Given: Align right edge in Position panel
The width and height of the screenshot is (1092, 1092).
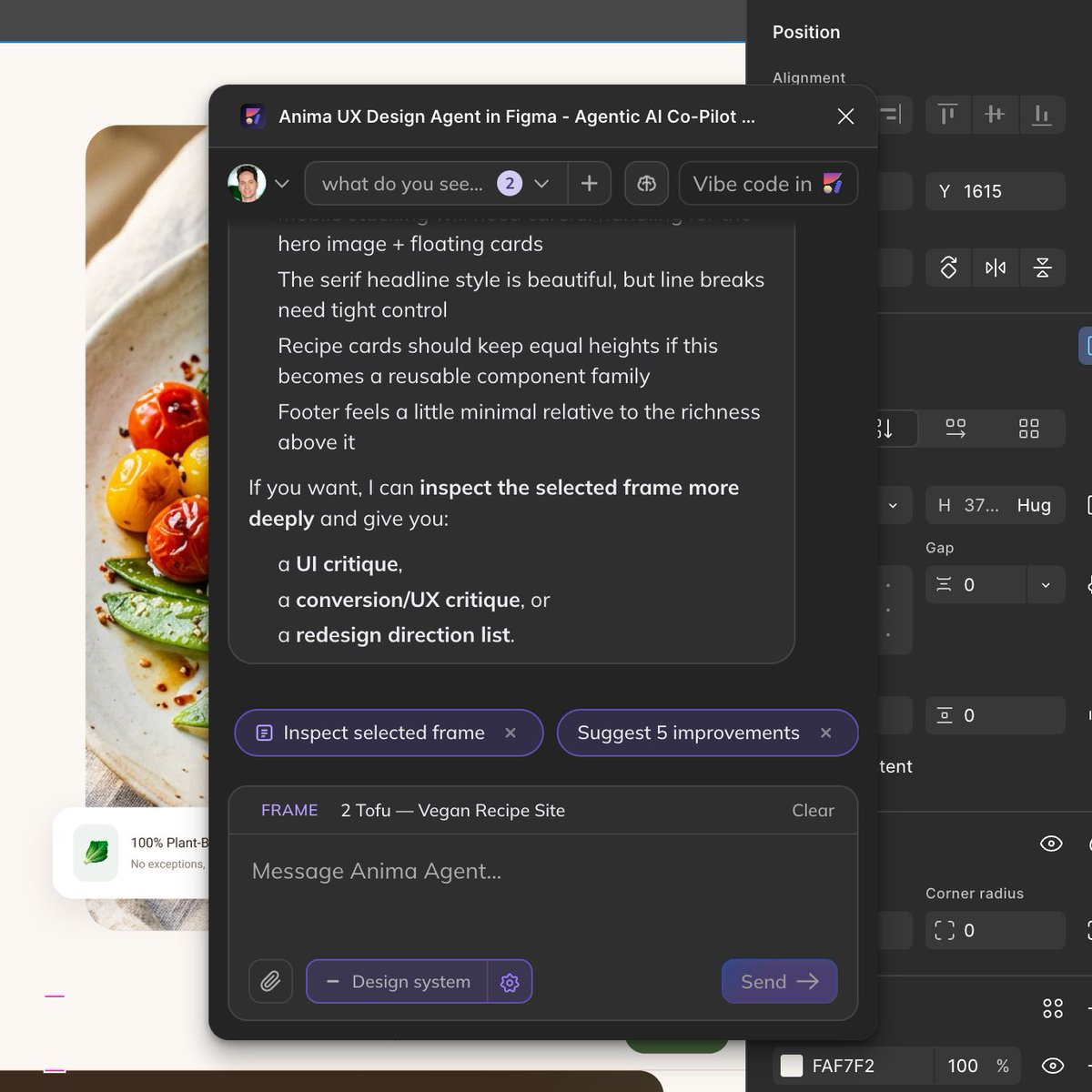Looking at the screenshot, I should pos(892,115).
